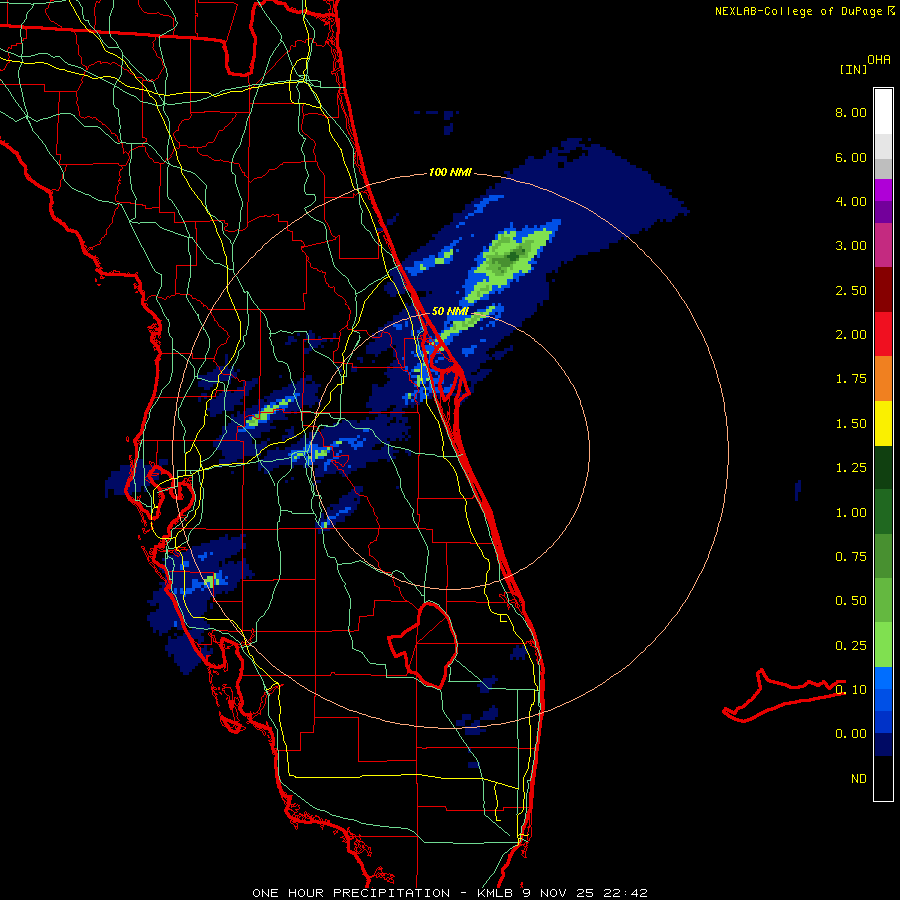This screenshot has width=900, height=900.
Task: Click the 2.50 legend value
Action: (851, 290)
